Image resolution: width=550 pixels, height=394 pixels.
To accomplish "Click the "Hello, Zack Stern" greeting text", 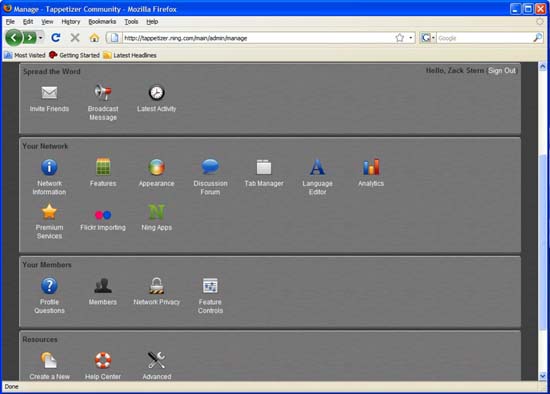I will (455, 71).
